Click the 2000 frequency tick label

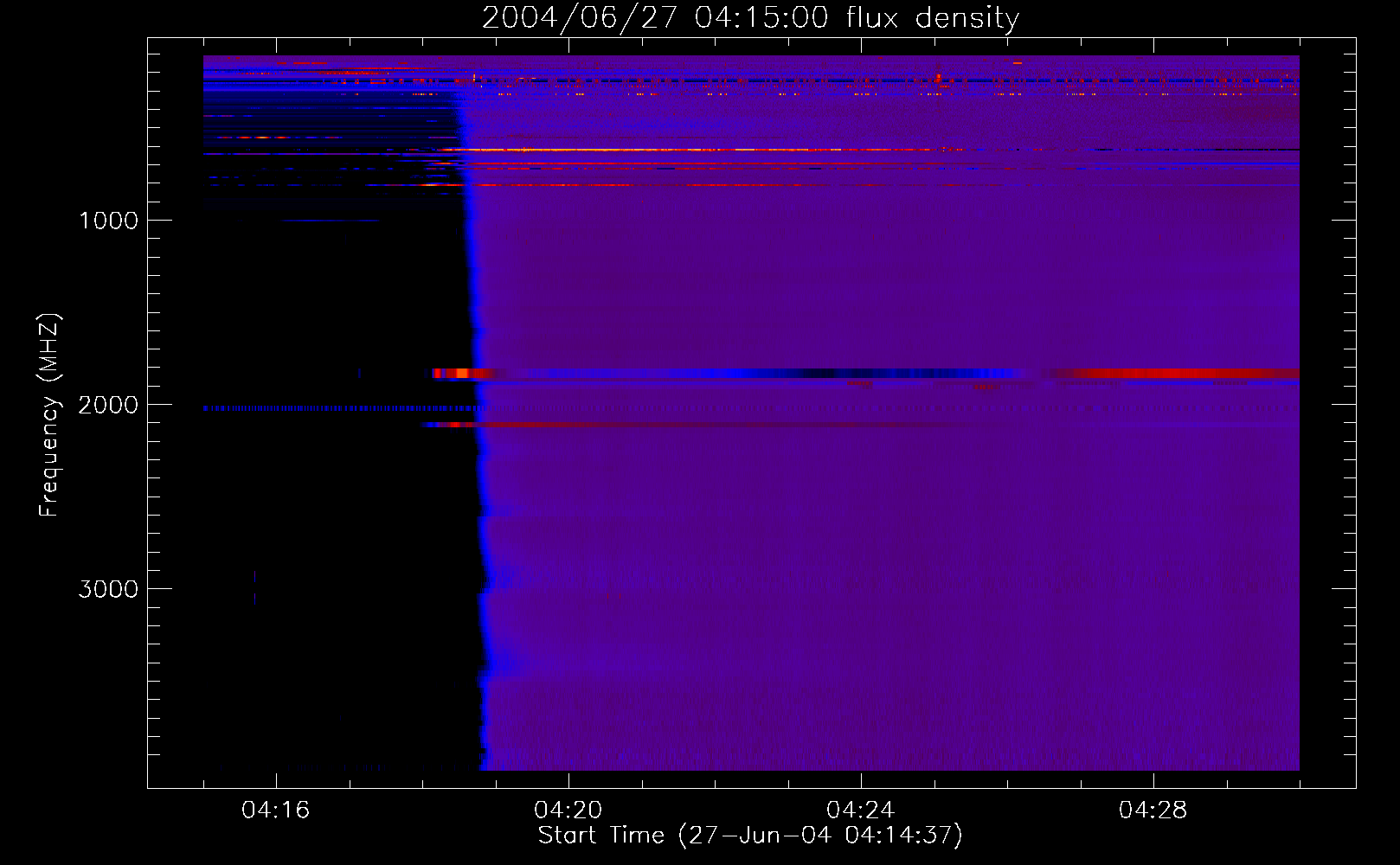coord(108,405)
